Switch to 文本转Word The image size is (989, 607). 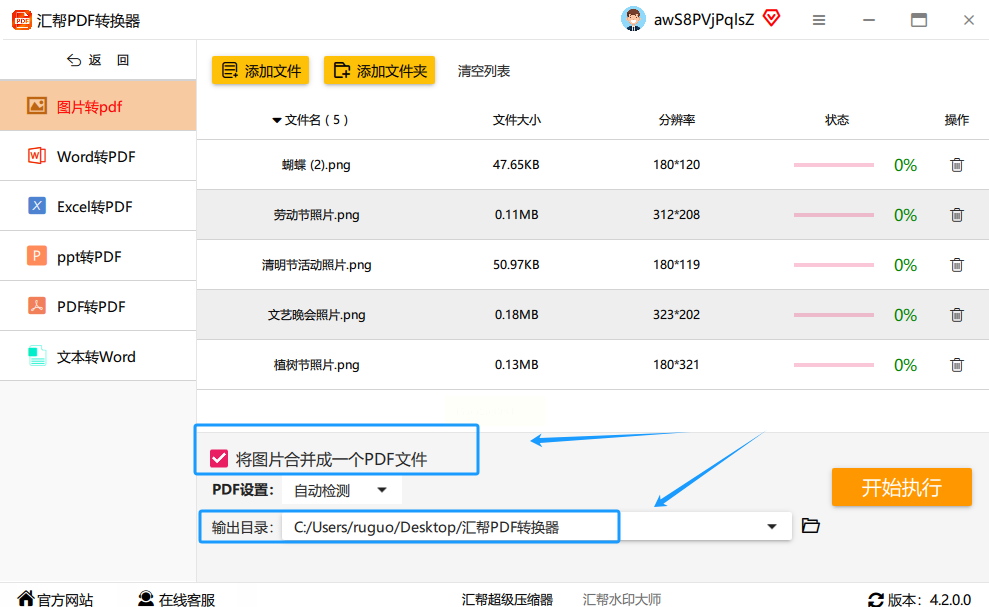[x=98, y=356]
